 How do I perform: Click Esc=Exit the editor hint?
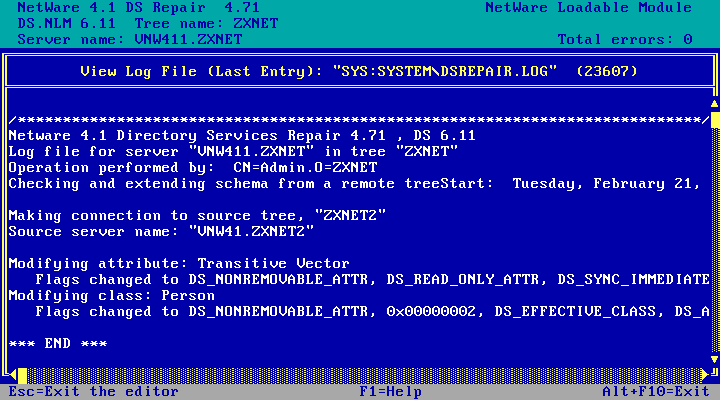[x=94, y=391]
